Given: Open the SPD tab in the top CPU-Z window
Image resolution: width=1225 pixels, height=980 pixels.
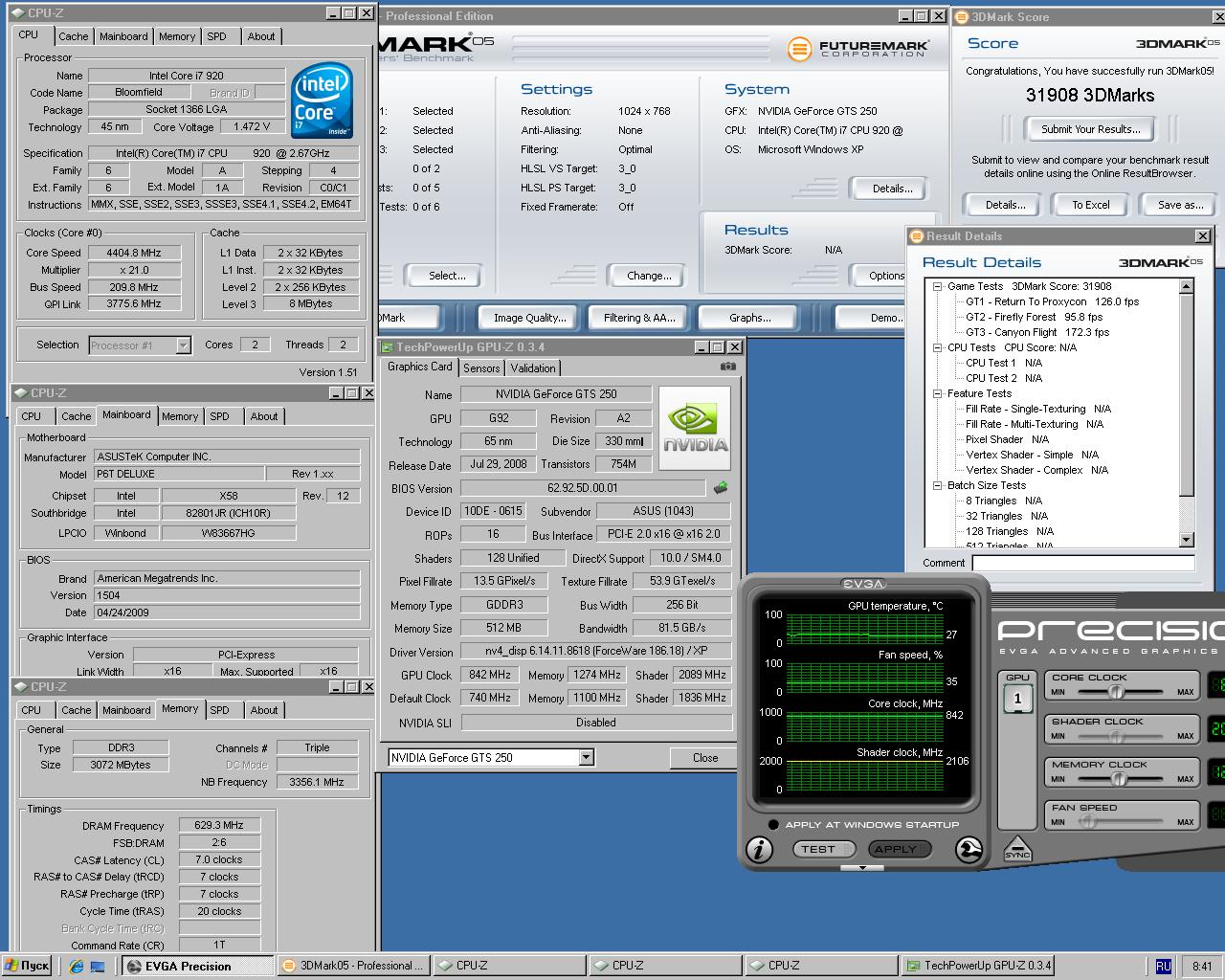Looking at the screenshot, I should coord(217,36).
